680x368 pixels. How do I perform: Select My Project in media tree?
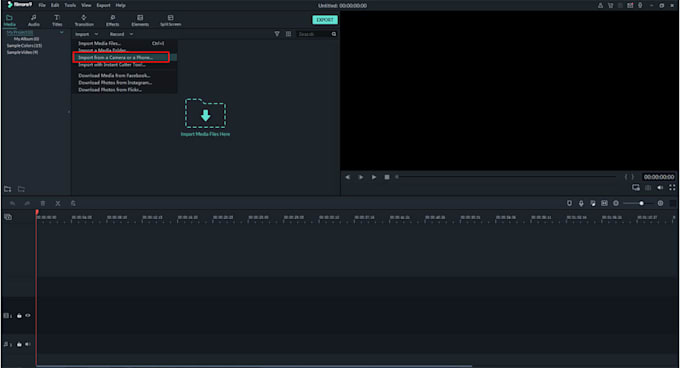coord(20,33)
